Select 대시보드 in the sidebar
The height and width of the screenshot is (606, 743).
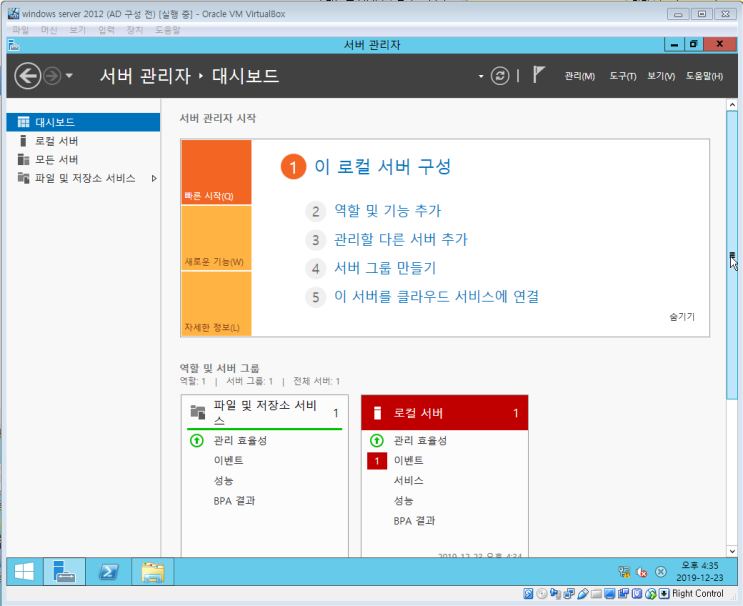(x=83, y=122)
